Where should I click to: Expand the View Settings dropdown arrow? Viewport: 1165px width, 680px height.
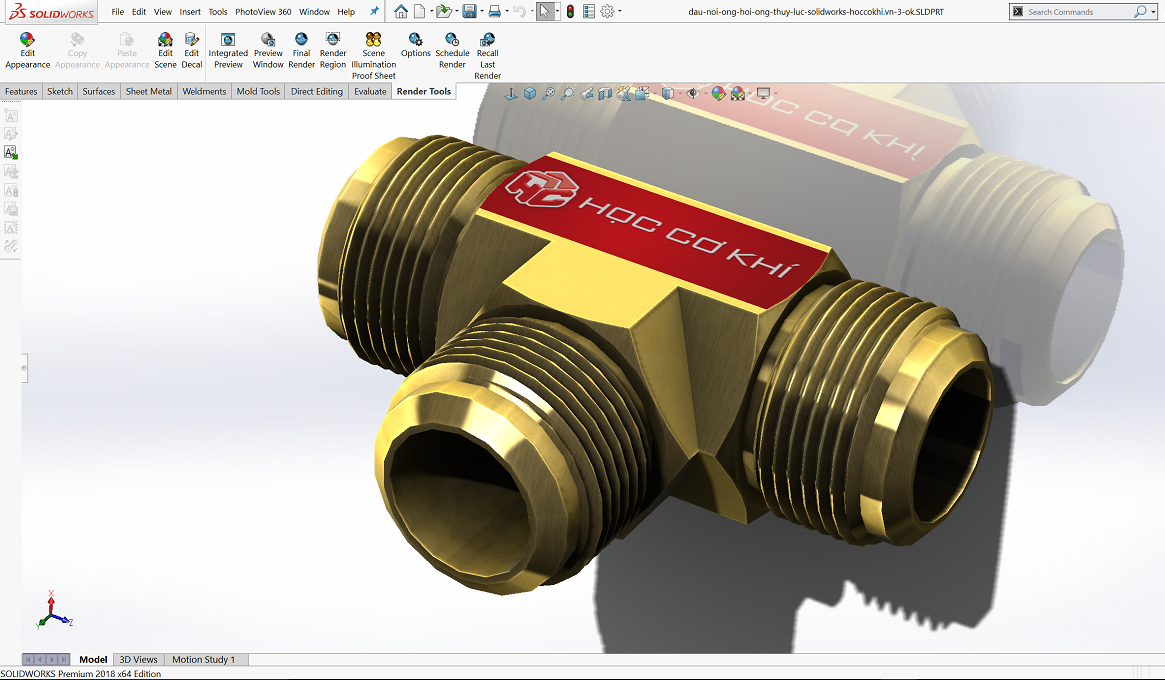[776, 94]
